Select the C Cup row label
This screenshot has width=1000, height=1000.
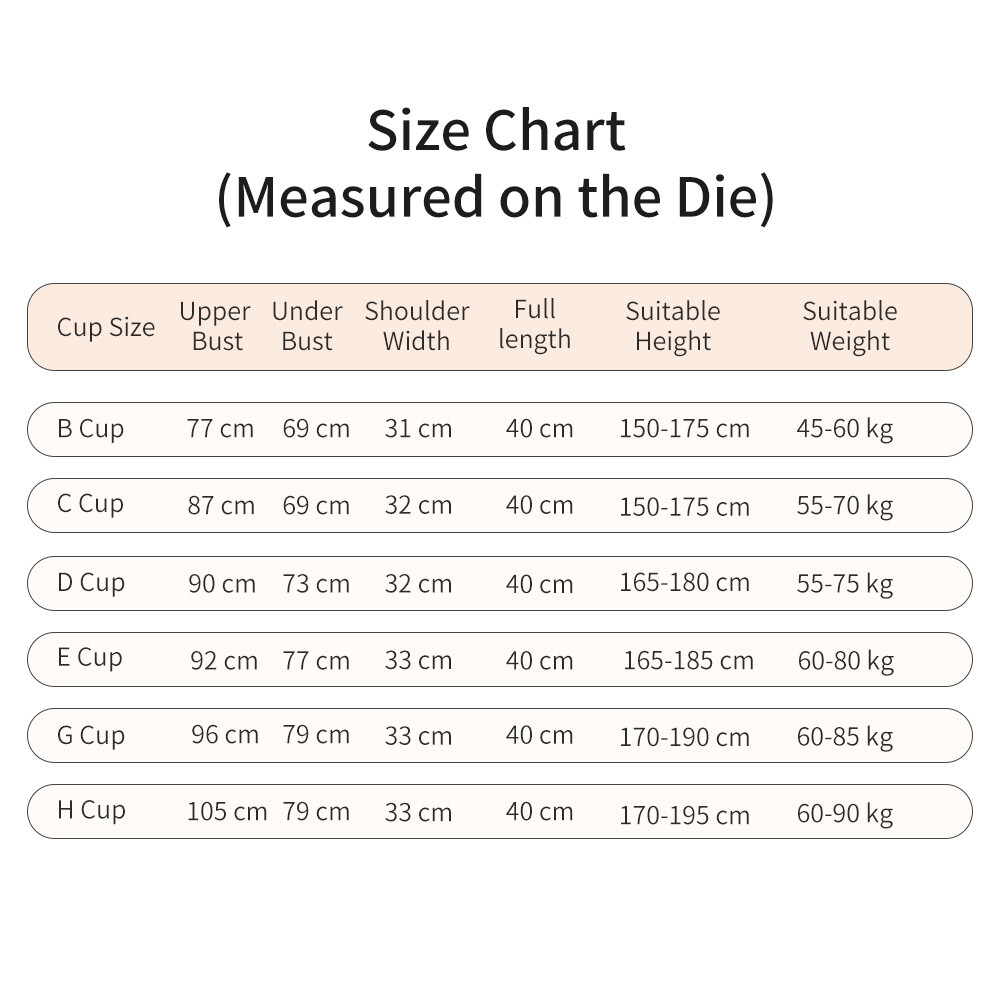(x=91, y=504)
